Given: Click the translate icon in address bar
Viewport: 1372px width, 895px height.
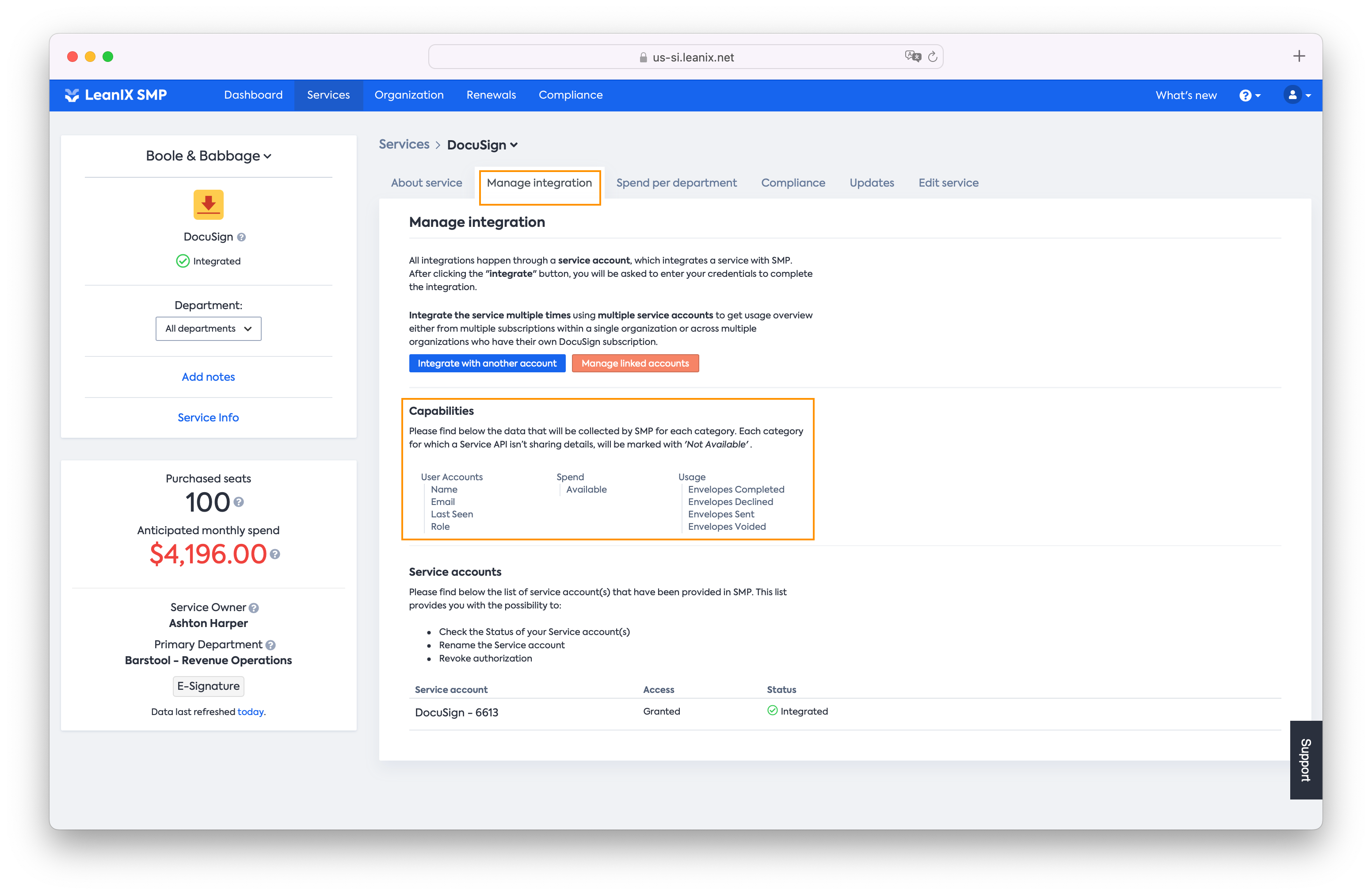Looking at the screenshot, I should 913,57.
